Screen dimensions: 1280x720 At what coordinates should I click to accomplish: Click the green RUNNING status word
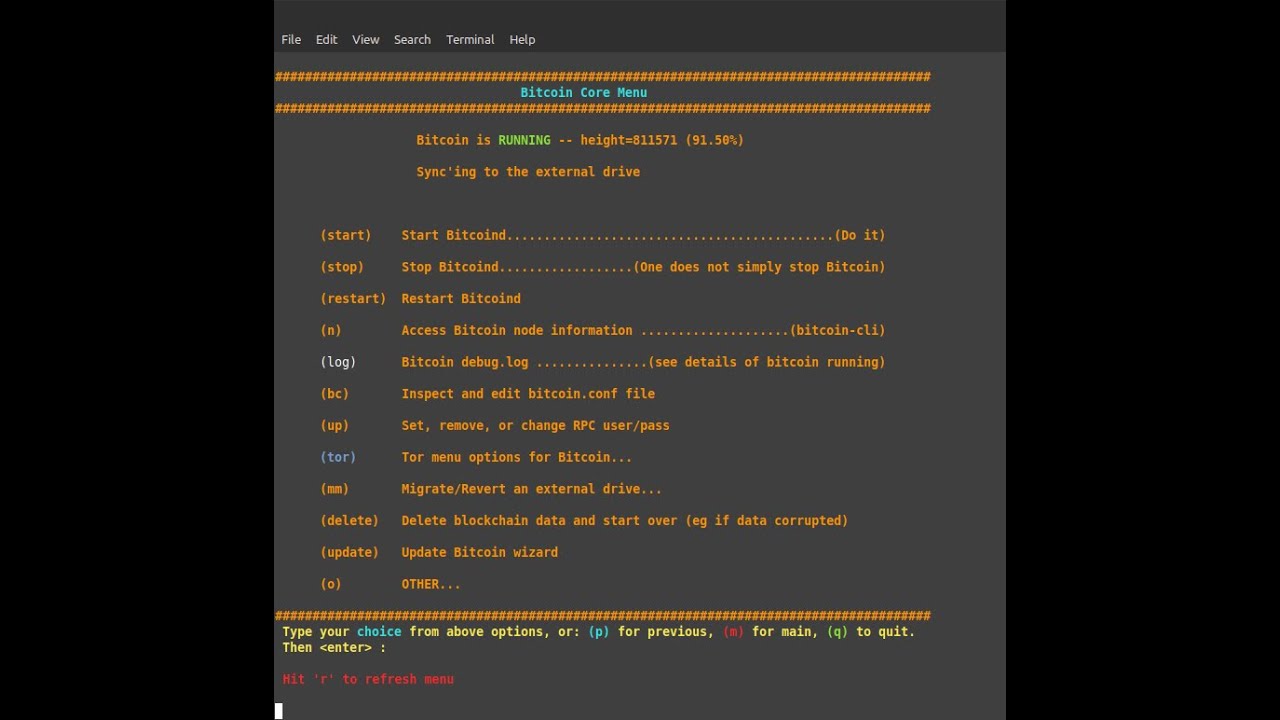tap(524, 140)
